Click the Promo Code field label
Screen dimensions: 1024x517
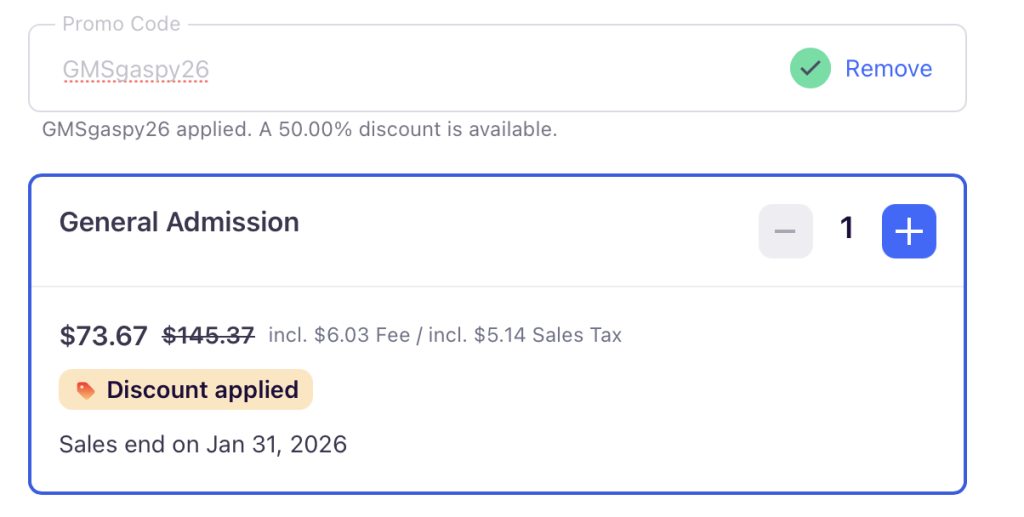121,23
